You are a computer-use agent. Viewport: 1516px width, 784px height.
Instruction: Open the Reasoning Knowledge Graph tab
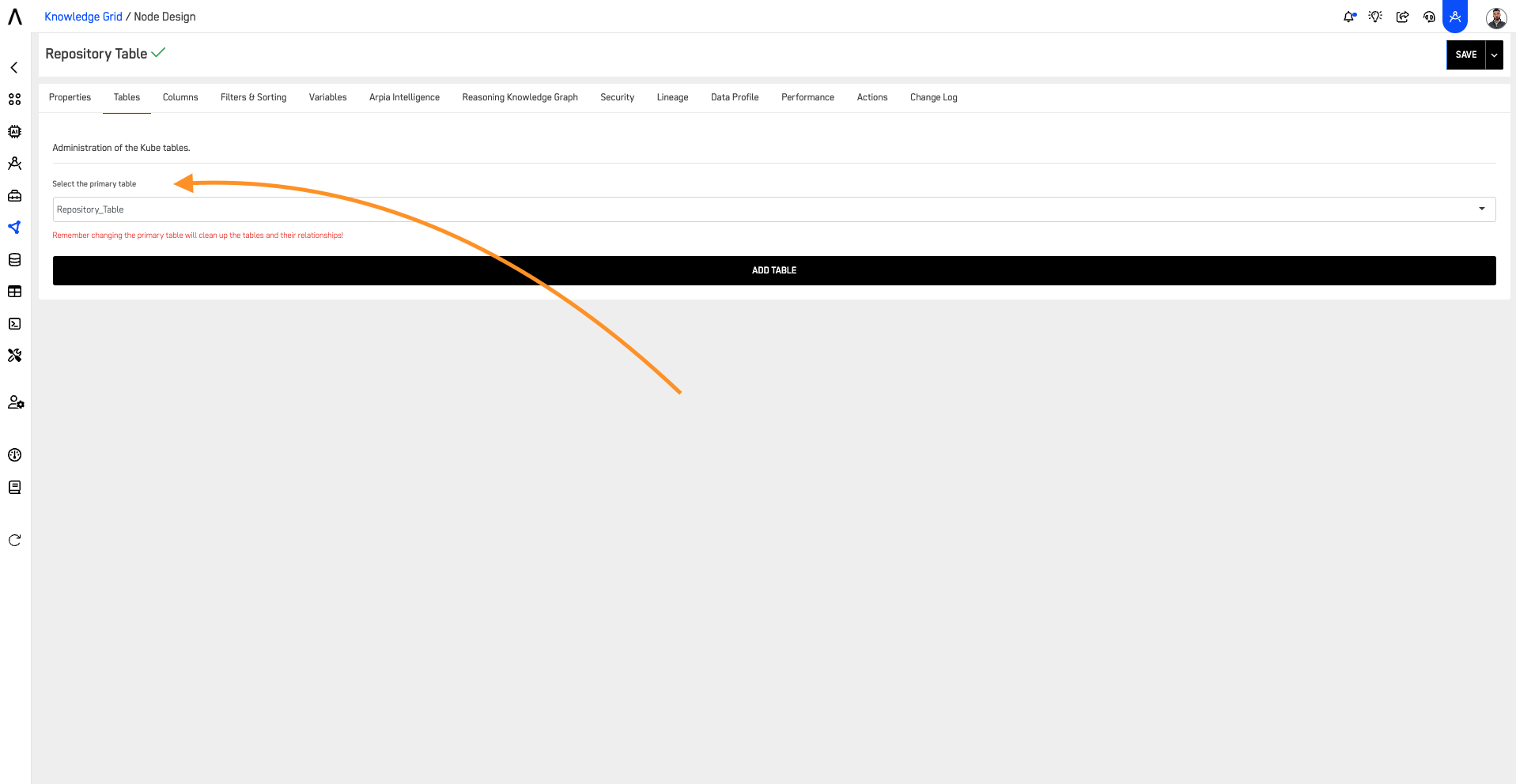coord(520,97)
